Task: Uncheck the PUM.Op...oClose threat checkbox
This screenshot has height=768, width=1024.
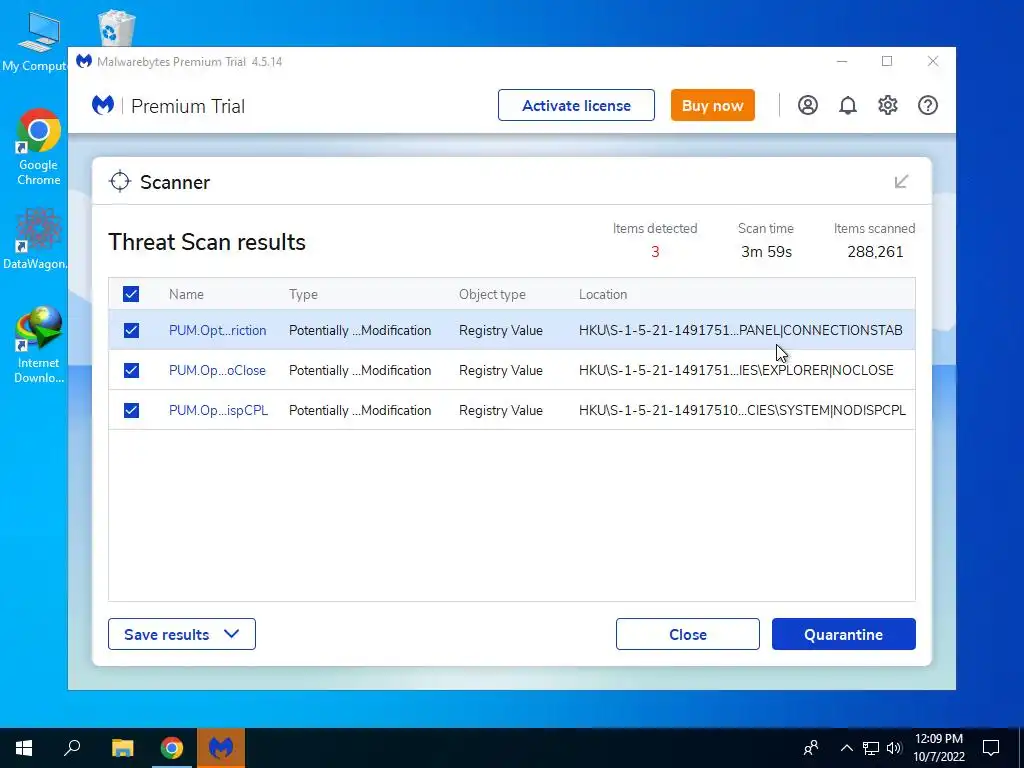Action: (x=131, y=370)
